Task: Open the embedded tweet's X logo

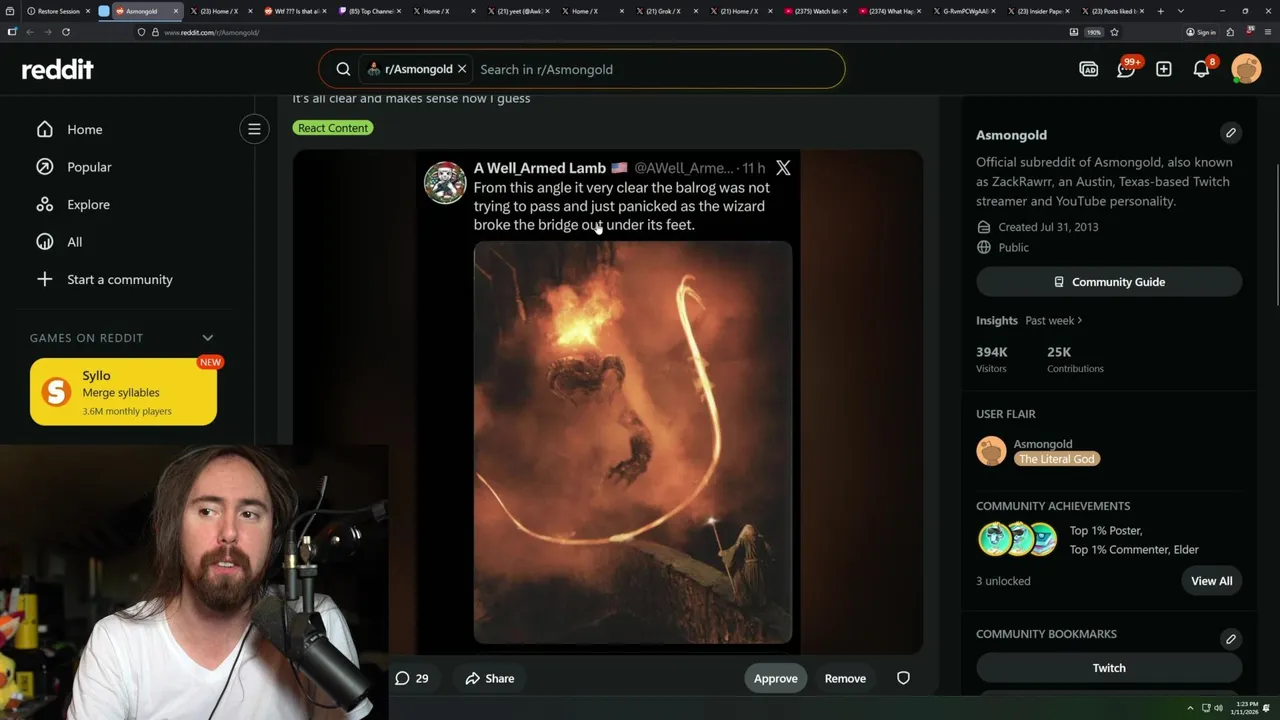Action: (x=783, y=168)
